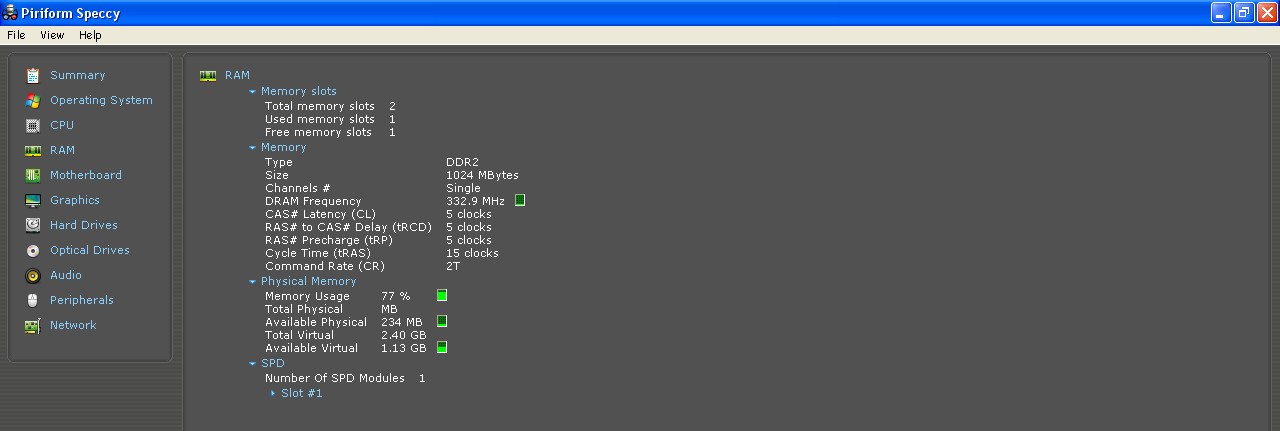Click the Single channels value
This screenshot has width=1280, height=431.
coord(463,188)
